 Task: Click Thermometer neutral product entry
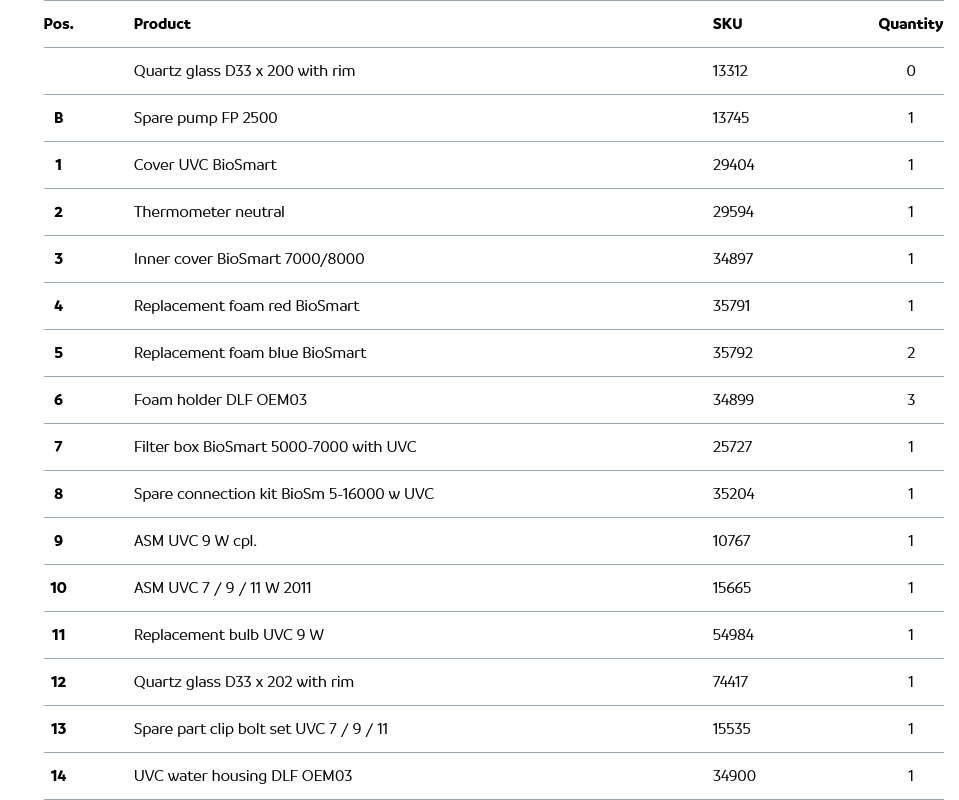click(209, 212)
